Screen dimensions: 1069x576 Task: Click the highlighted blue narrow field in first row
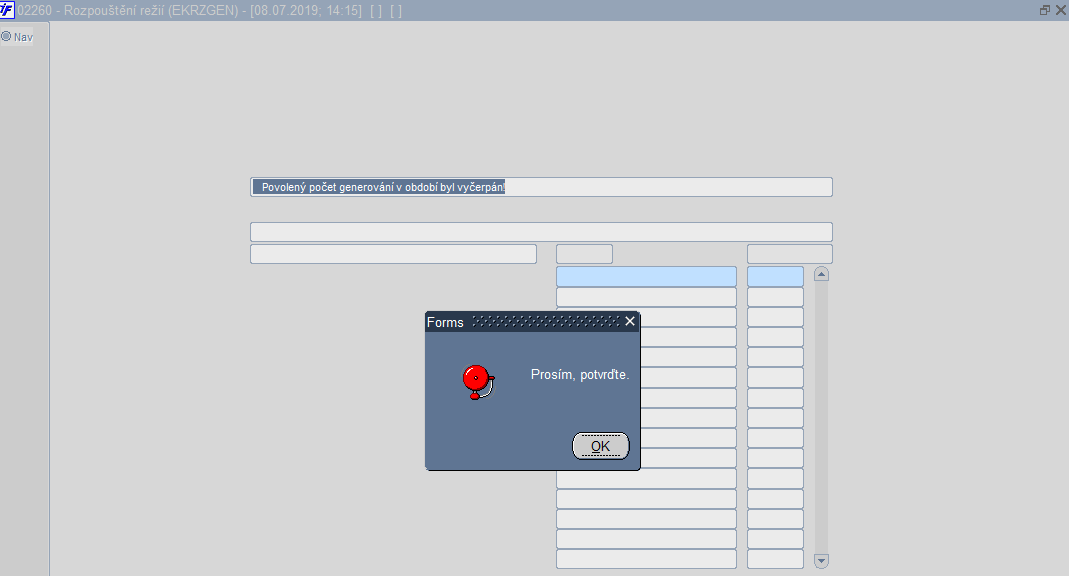(x=775, y=276)
